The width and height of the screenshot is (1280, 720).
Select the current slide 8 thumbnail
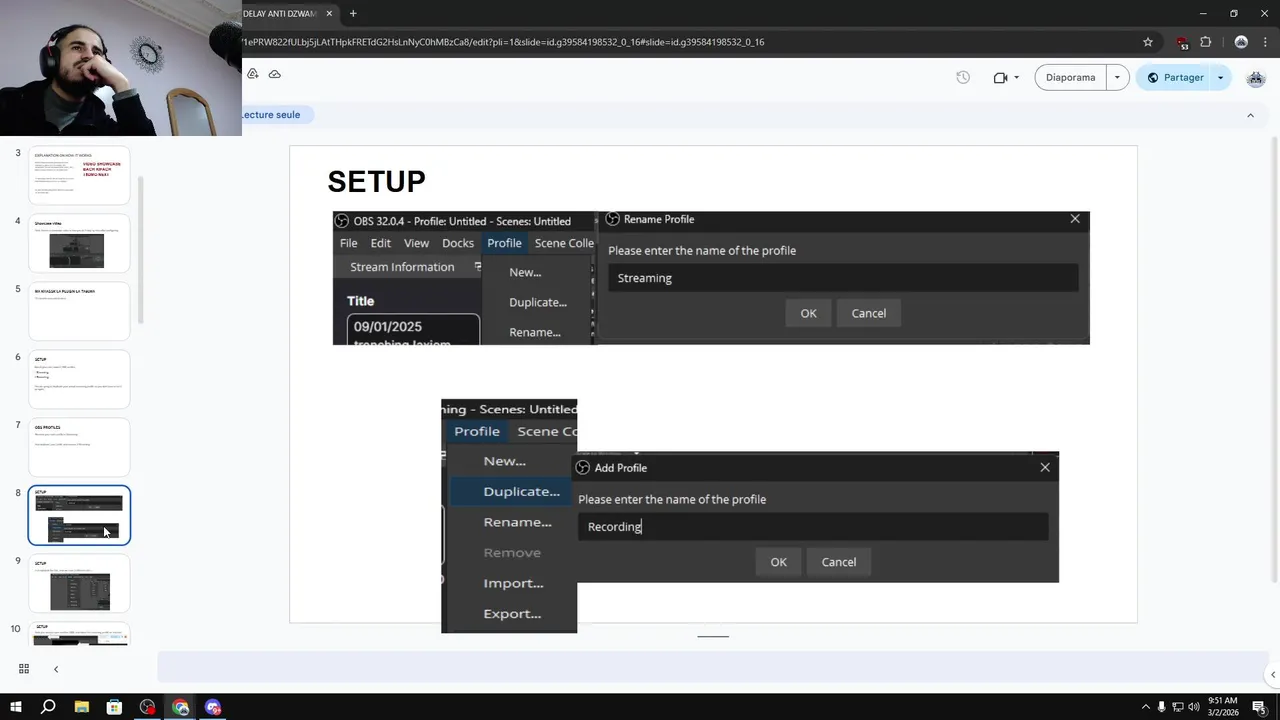79,515
